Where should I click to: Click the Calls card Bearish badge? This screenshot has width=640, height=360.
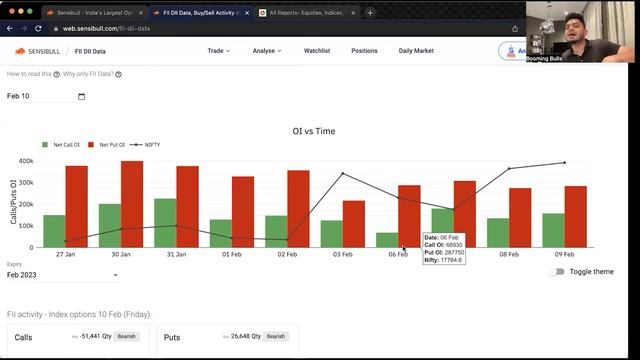[127, 337]
